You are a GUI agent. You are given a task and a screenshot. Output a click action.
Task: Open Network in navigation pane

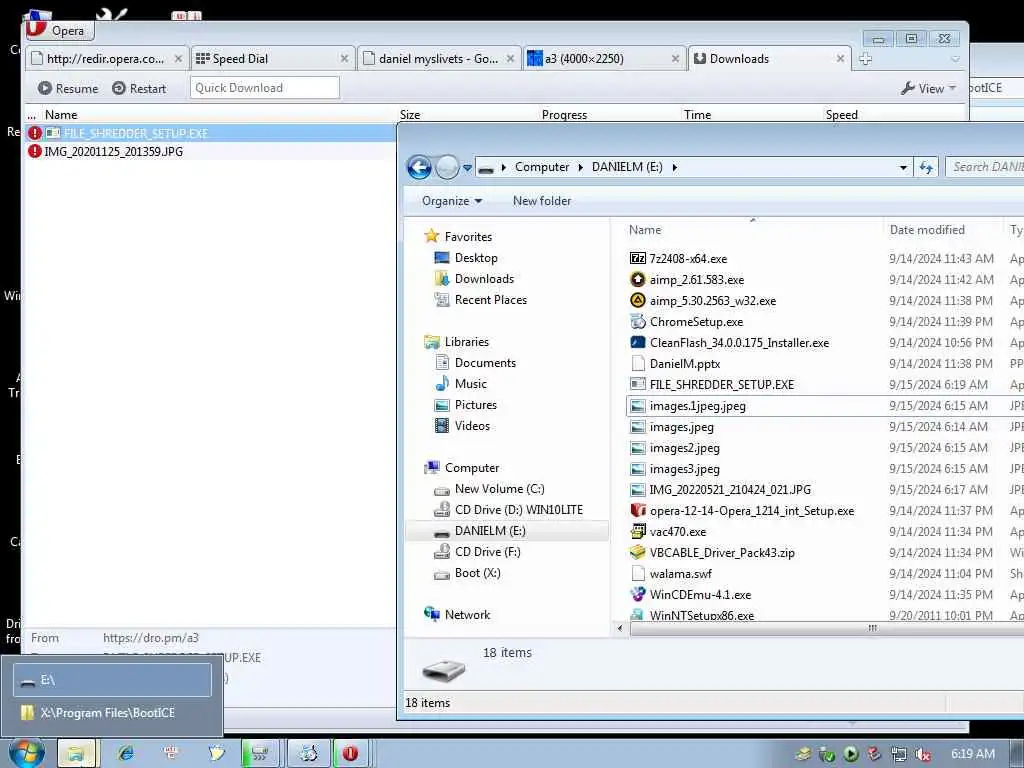point(467,615)
